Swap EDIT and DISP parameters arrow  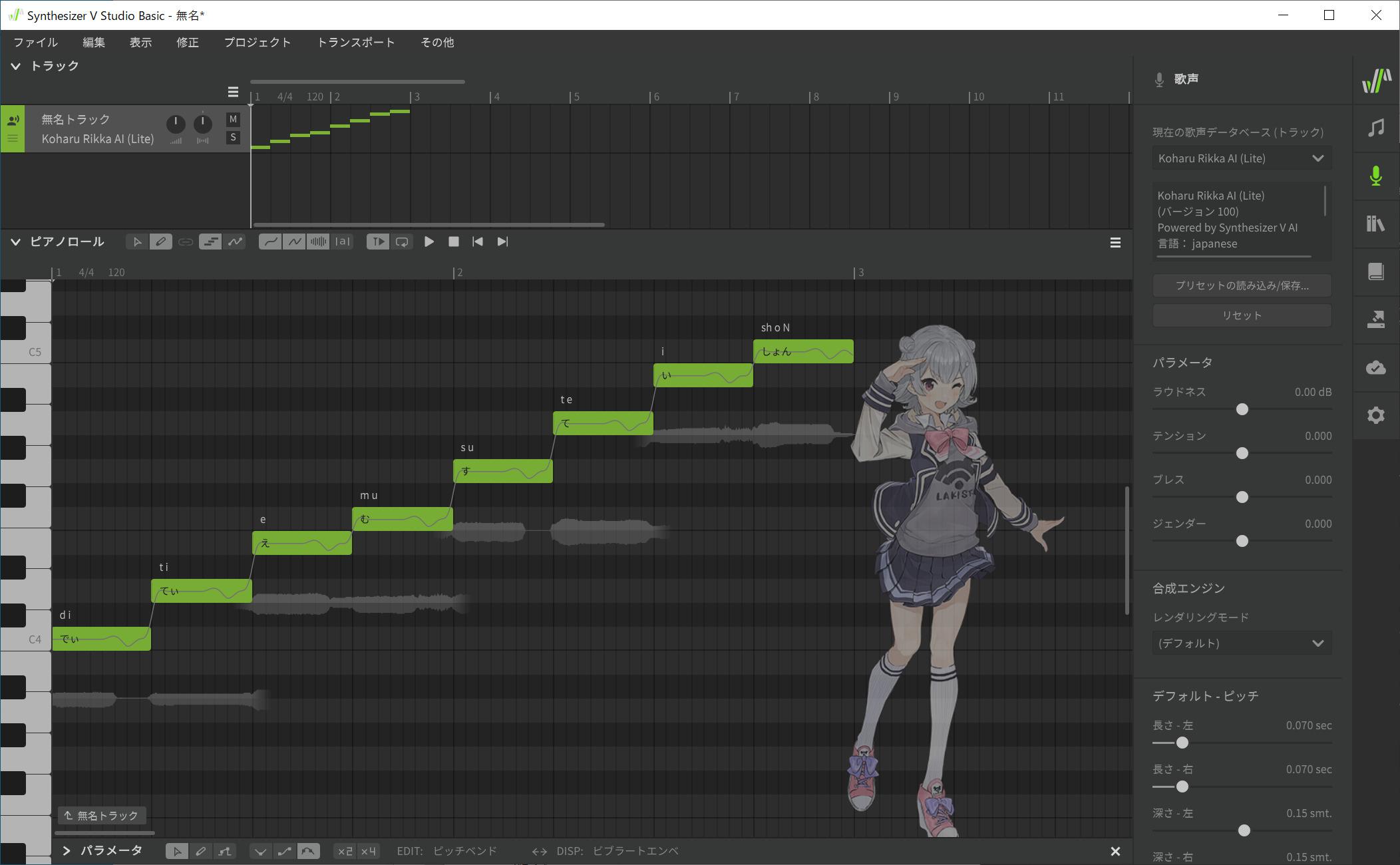point(539,851)
